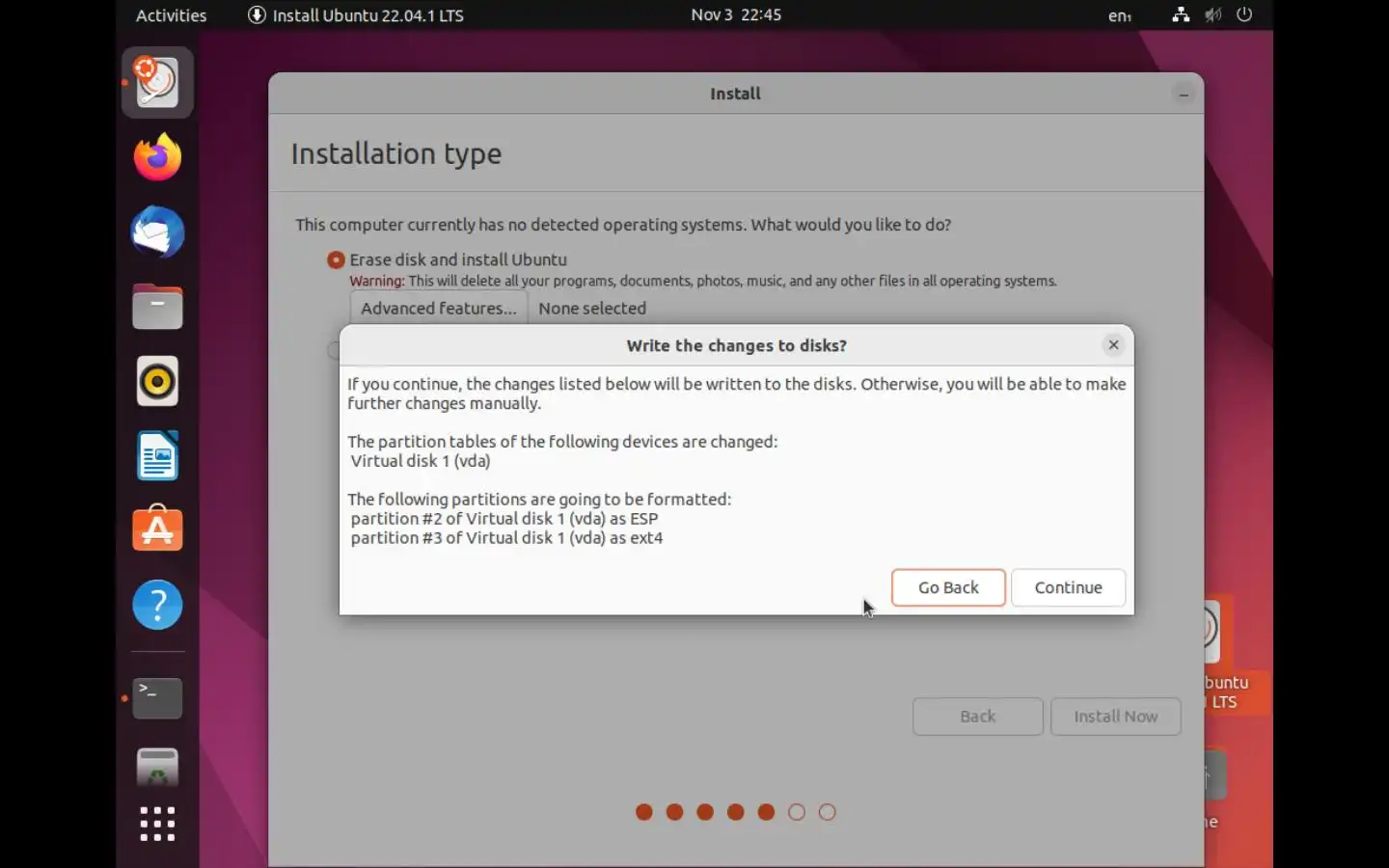Click the Back button in installer
The image size is (1389, 868).
point(977,717)
